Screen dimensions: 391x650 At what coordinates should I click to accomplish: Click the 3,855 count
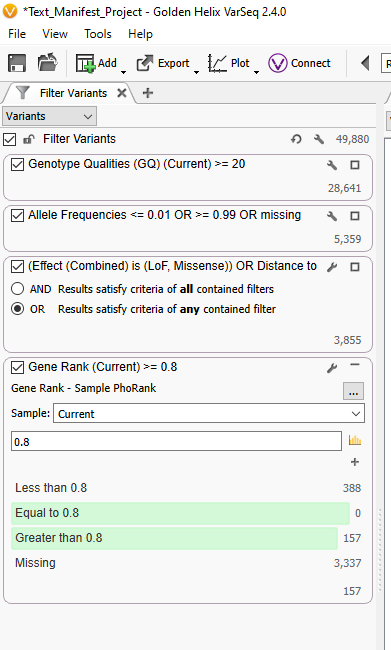(347, 340)
